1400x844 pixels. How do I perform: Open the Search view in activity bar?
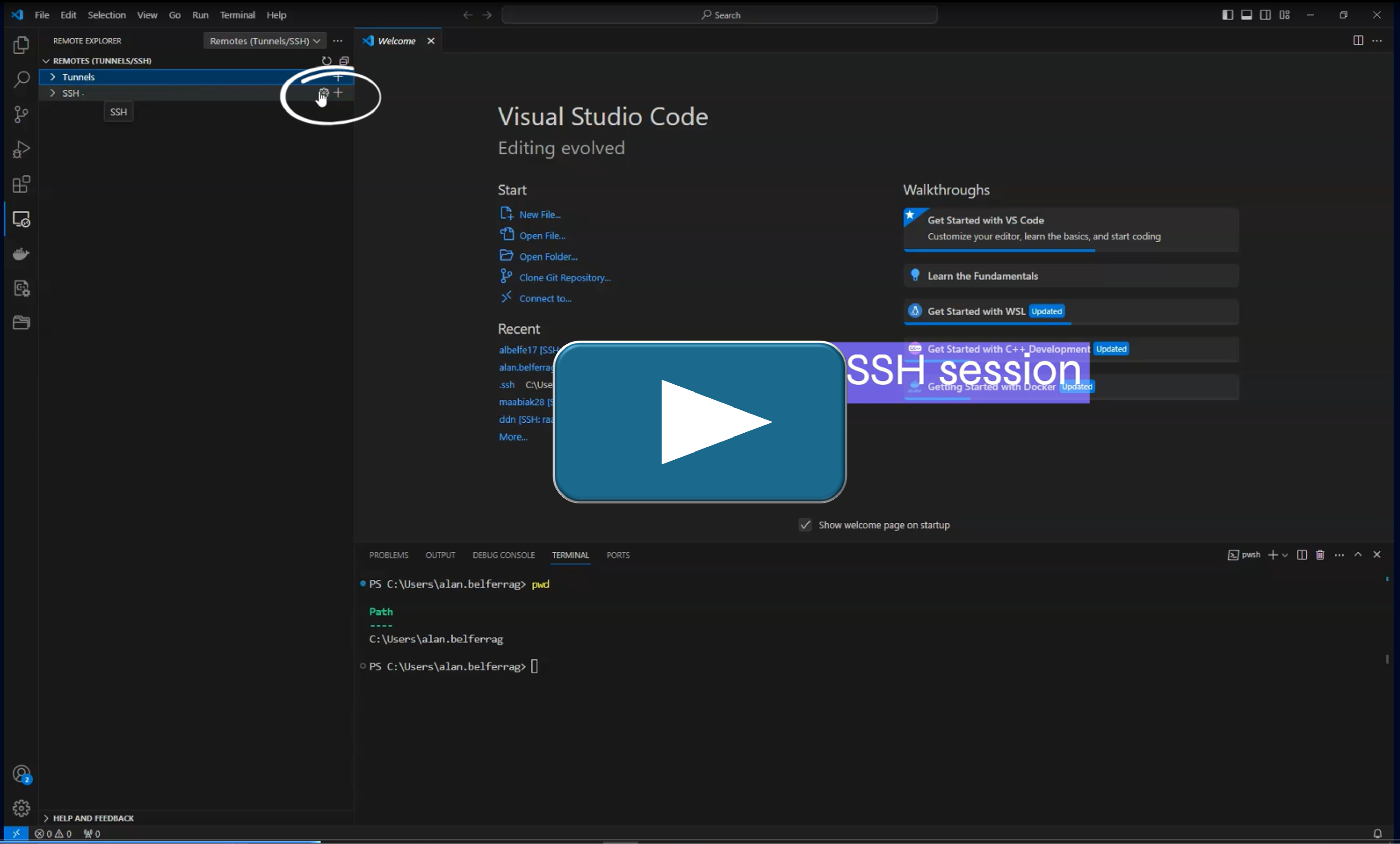tap(21, 79)
